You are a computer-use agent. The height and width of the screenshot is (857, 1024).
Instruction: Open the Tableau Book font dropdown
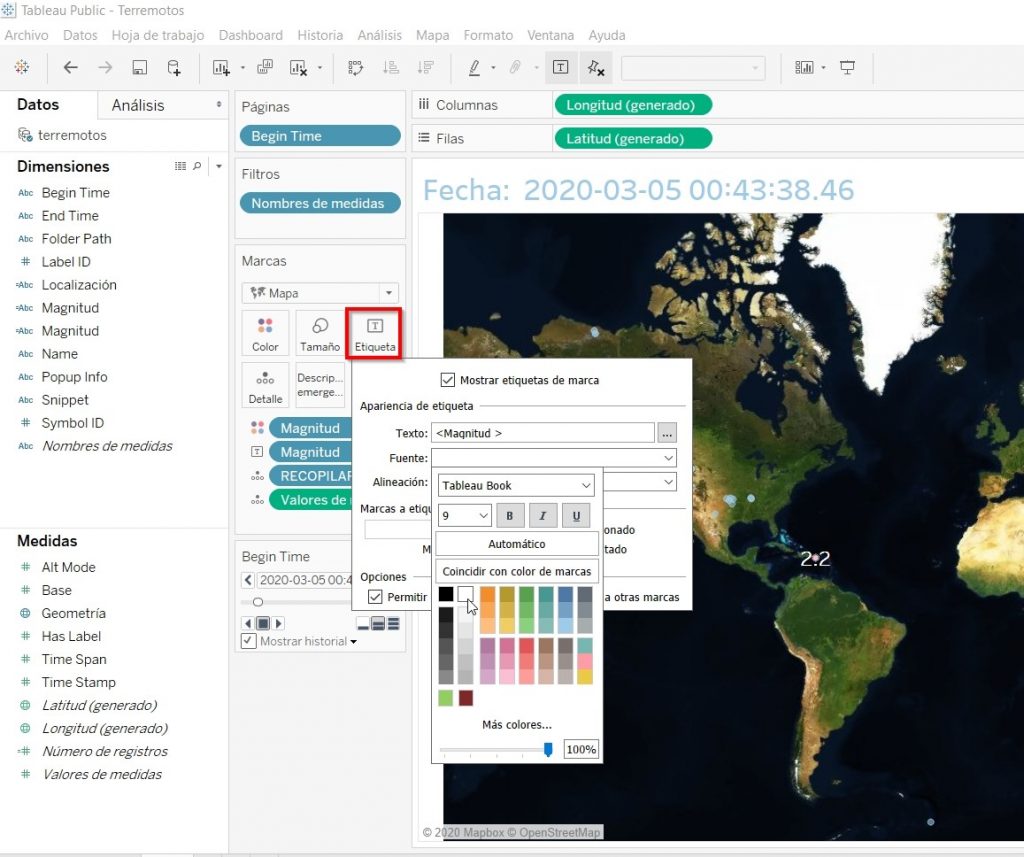tap(515, 485)
